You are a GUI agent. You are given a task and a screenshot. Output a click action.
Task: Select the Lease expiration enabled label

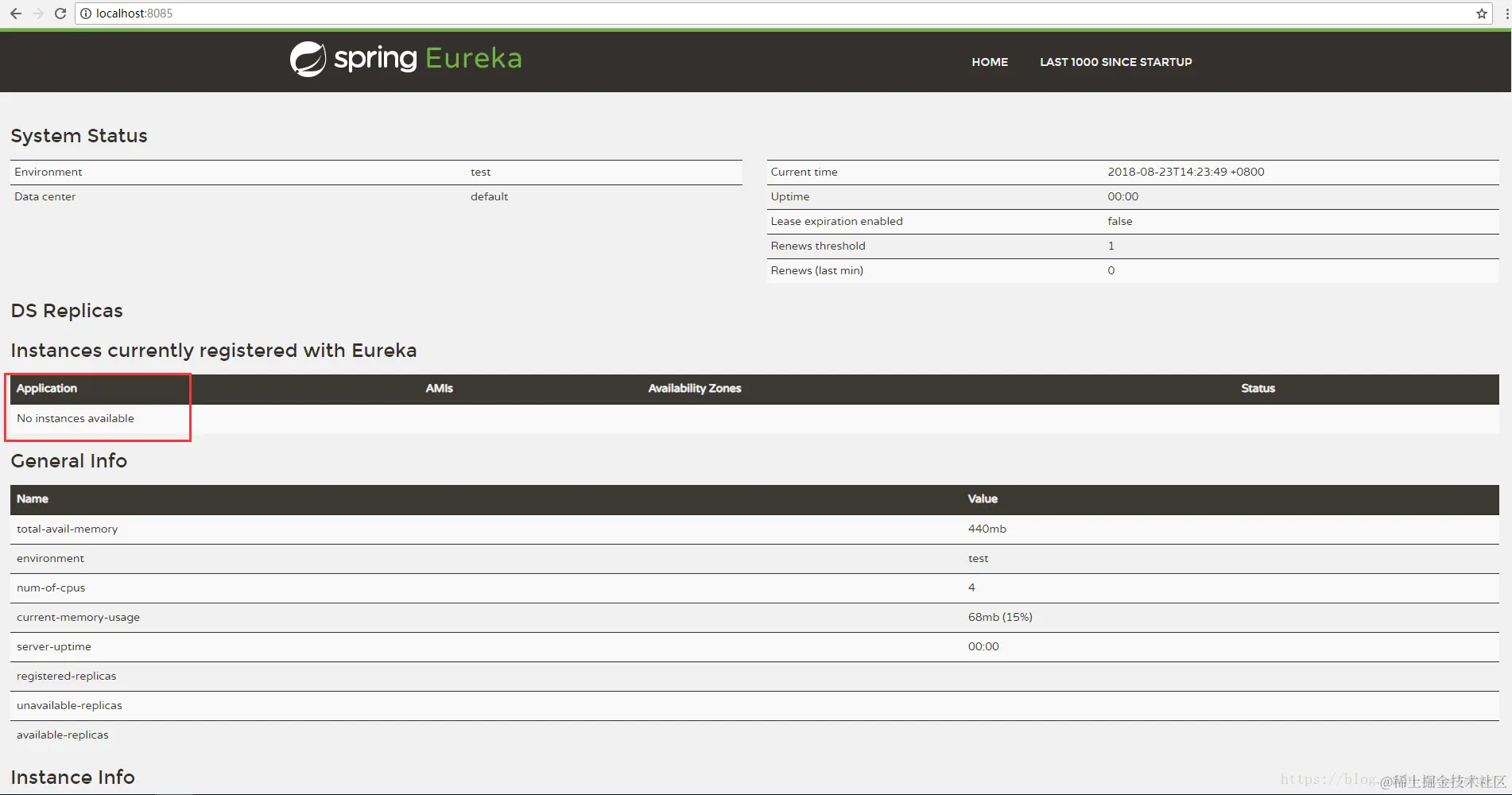pyautogui.click(x=836, y=221)
